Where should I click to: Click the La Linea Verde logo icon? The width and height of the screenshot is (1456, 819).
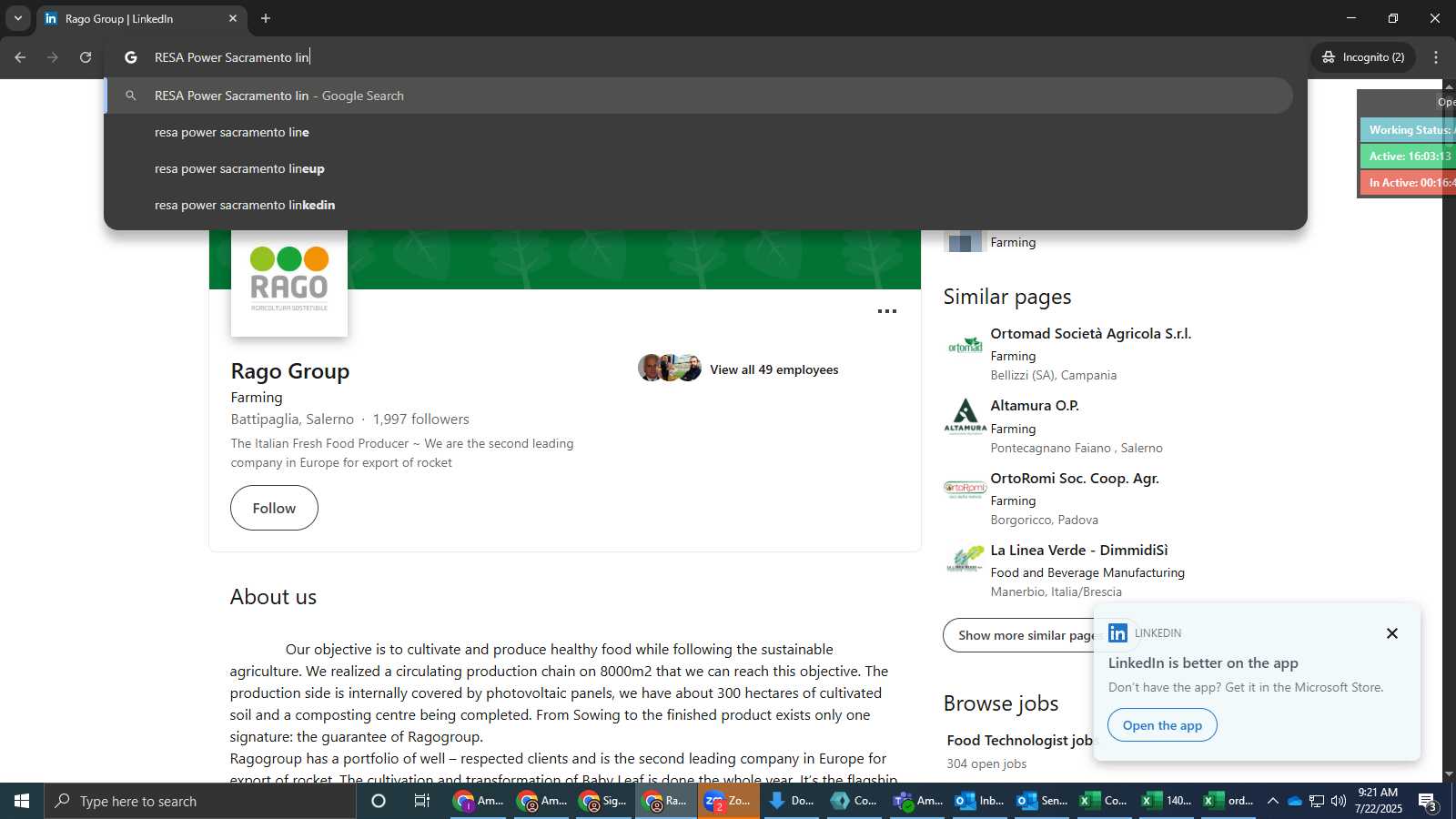(x=966, y=561)
